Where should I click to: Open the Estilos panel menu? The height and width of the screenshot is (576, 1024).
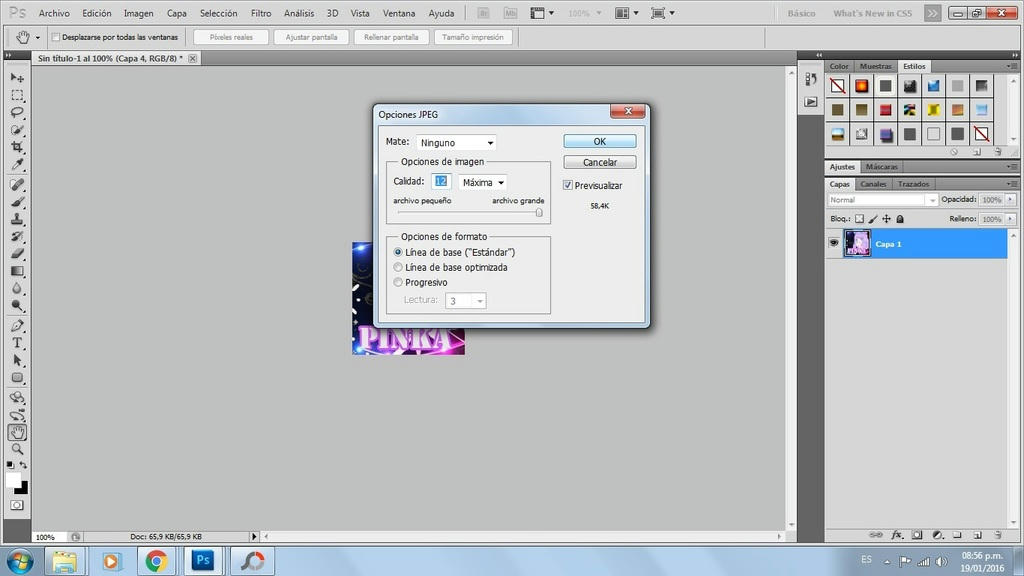coord(1010,66)
